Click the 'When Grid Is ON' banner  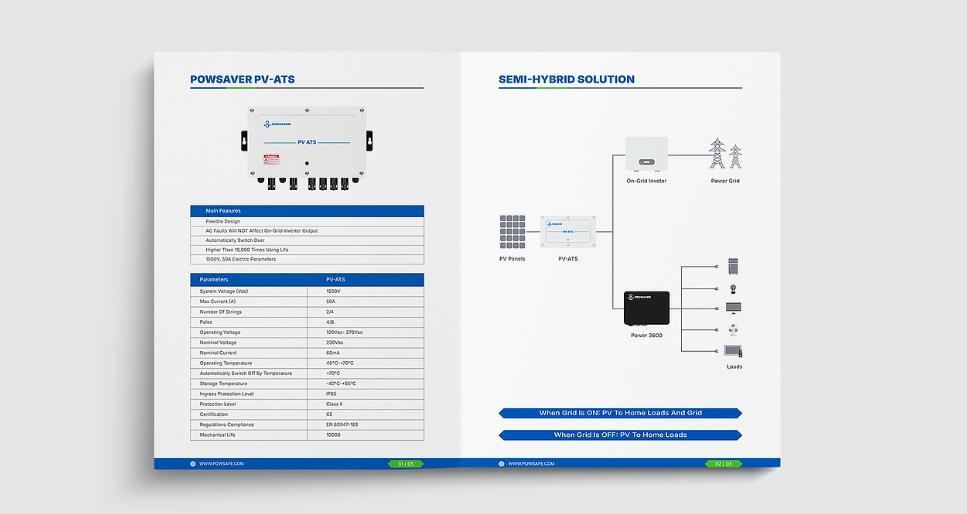coord(620,413)
